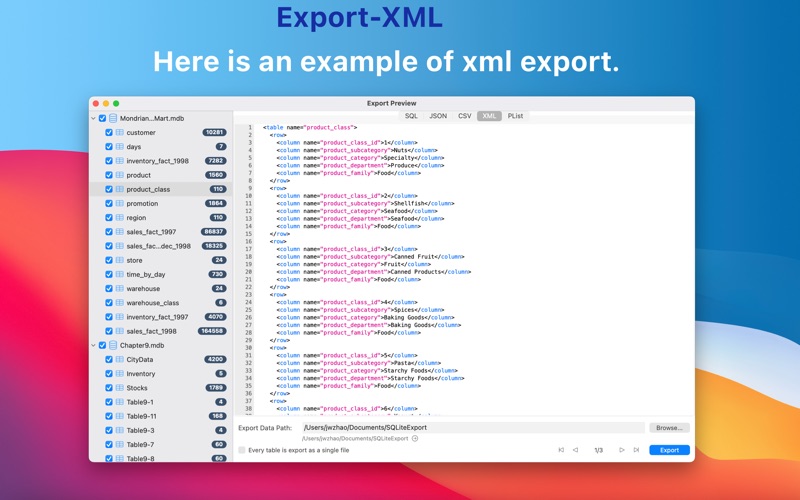Uncheck the Chapter9.mdb database checkbox
Screen dimensions: 800x500
(103, 345)
